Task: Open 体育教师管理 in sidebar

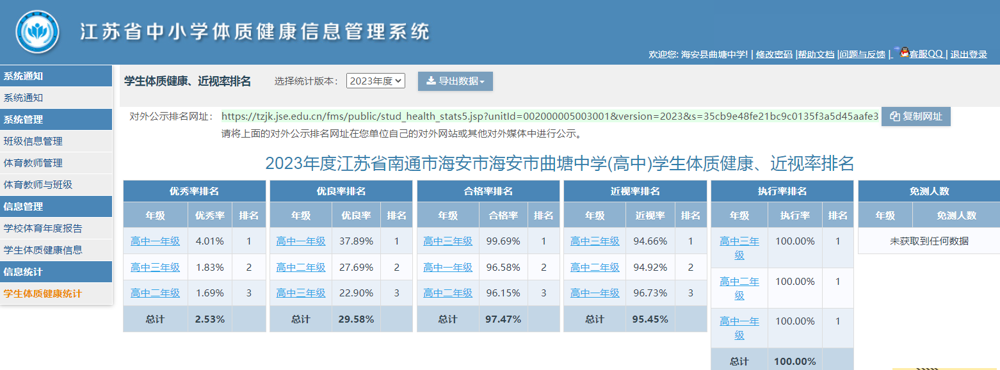Action: click(x=56, y=163)
